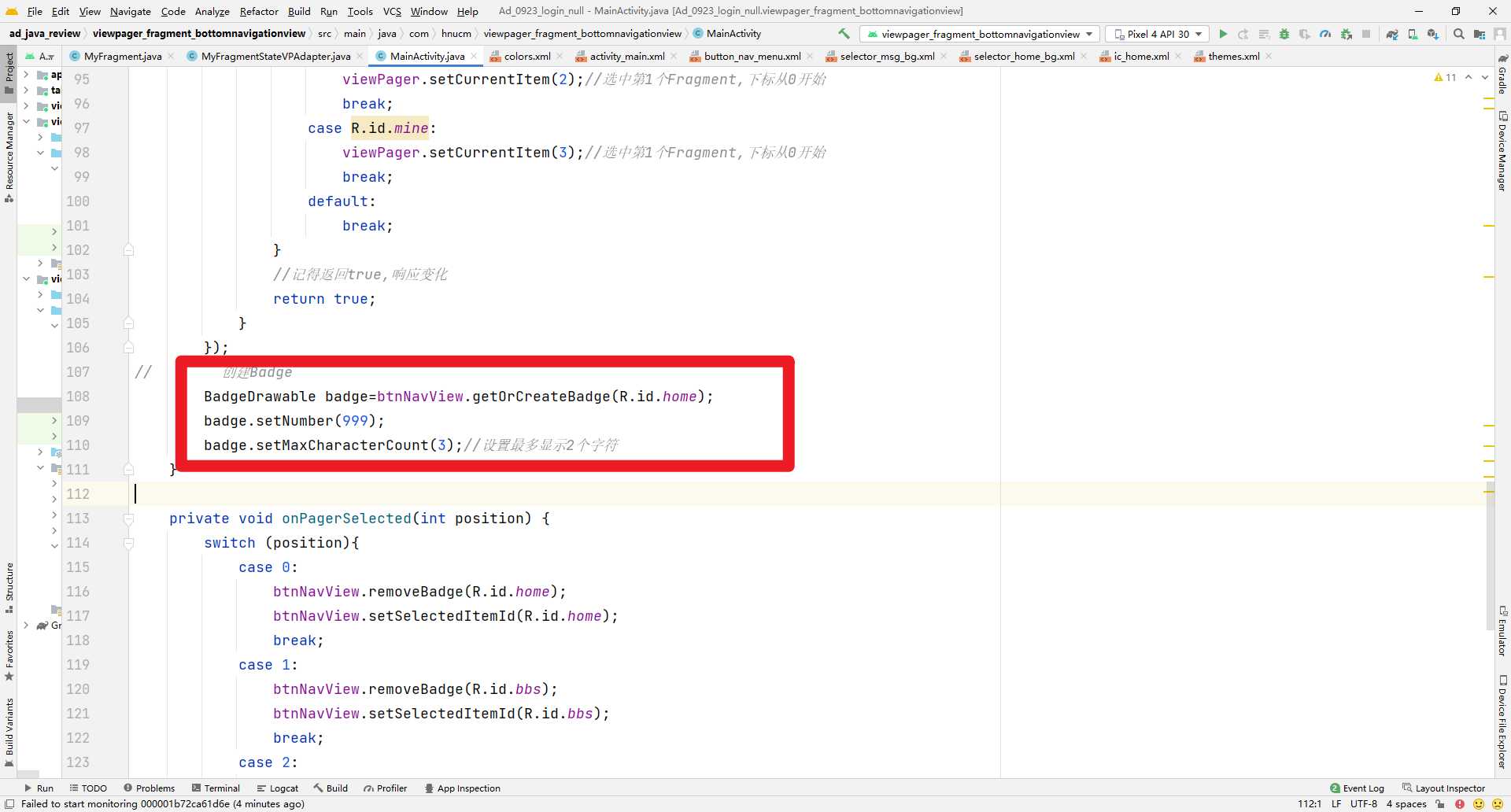
Task: Click the red error notification icon
Action: (1460, 804)
